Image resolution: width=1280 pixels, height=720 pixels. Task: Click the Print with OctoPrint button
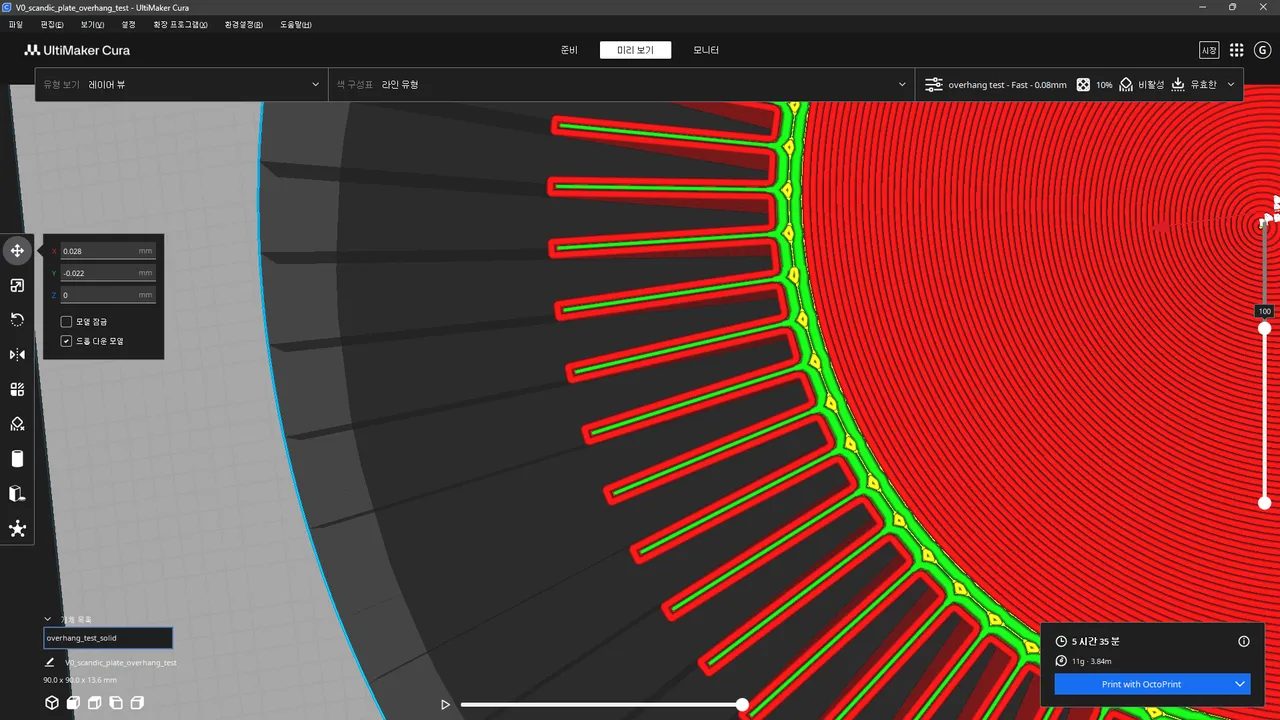[x=1141, y=684]
